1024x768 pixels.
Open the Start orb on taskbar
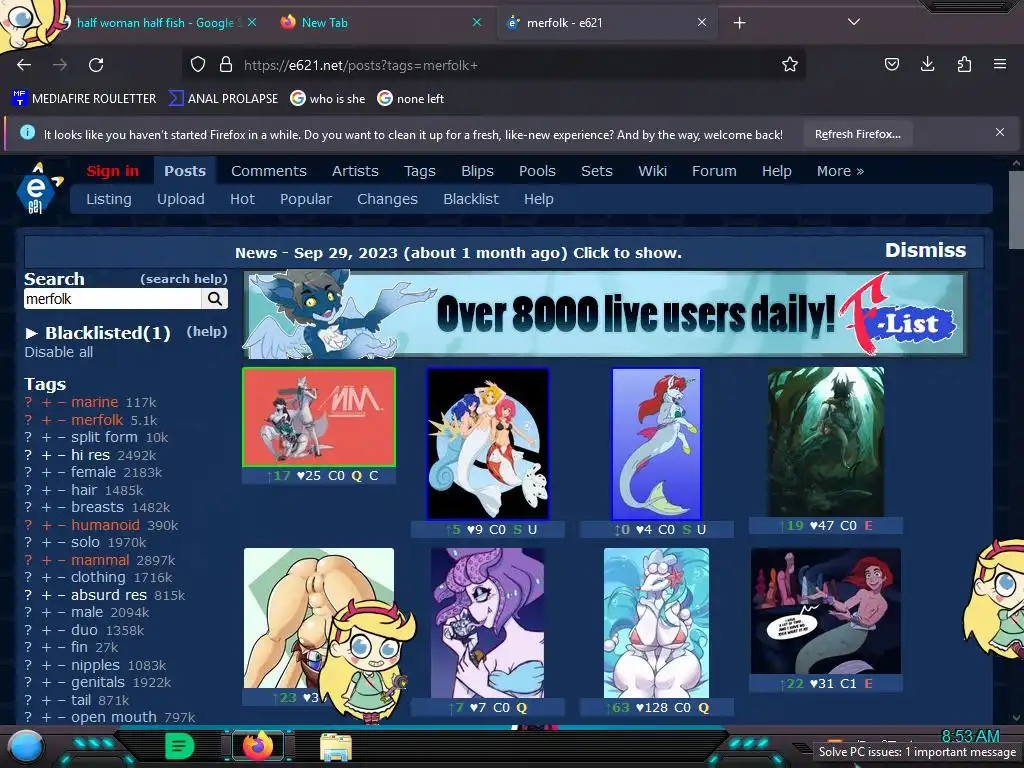(25, 747)
